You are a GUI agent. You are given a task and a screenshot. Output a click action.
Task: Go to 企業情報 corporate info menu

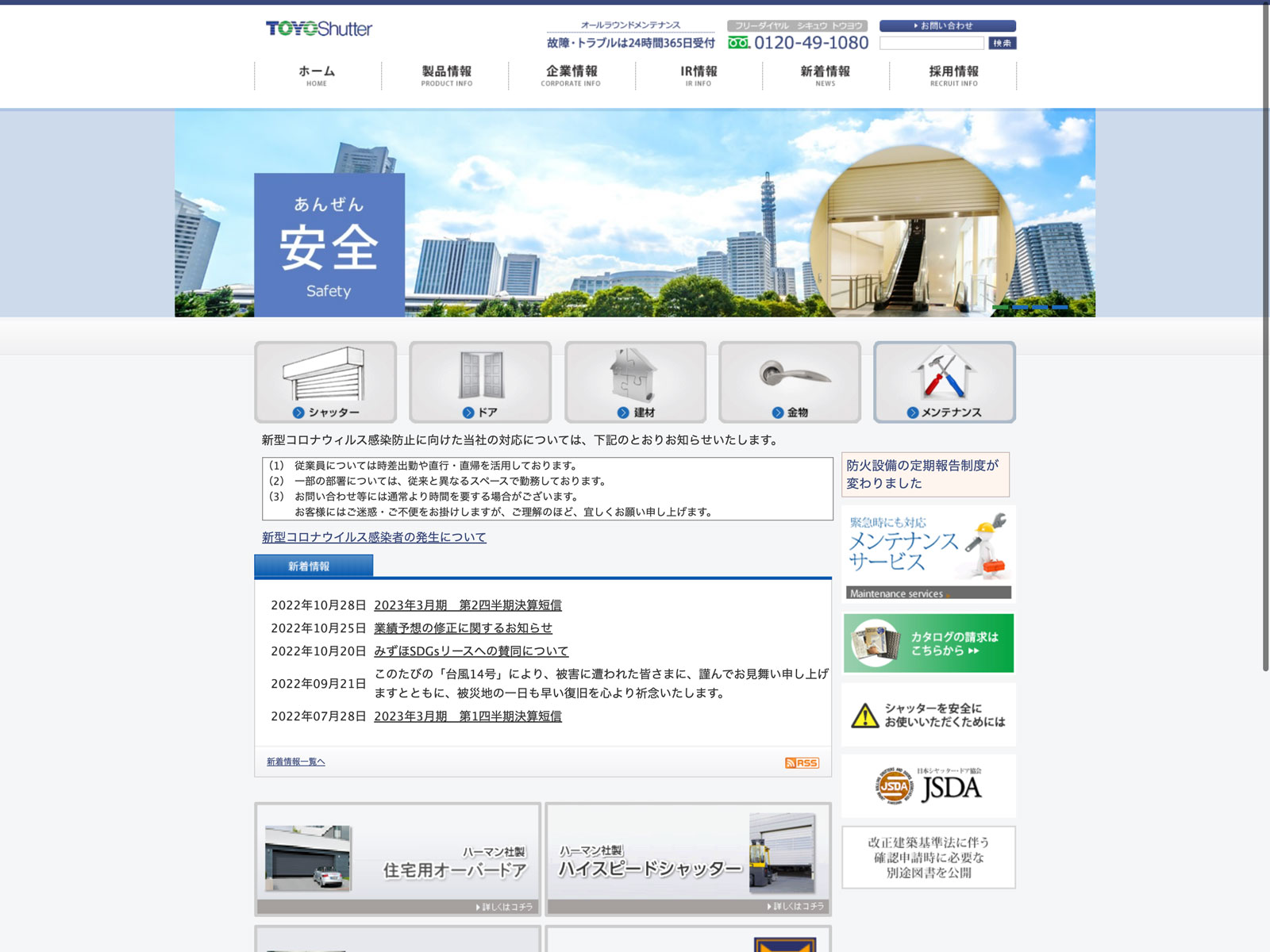click(571, 75)
